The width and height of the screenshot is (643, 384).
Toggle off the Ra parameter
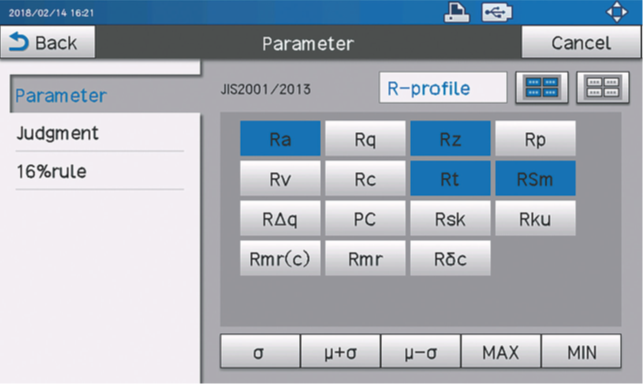click(x=280, y=139)
